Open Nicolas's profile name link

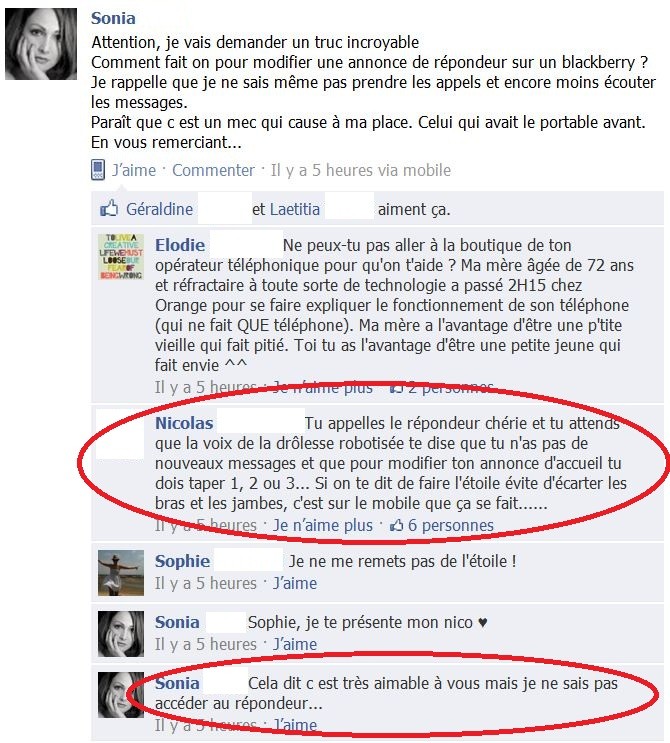click(184, 423)
